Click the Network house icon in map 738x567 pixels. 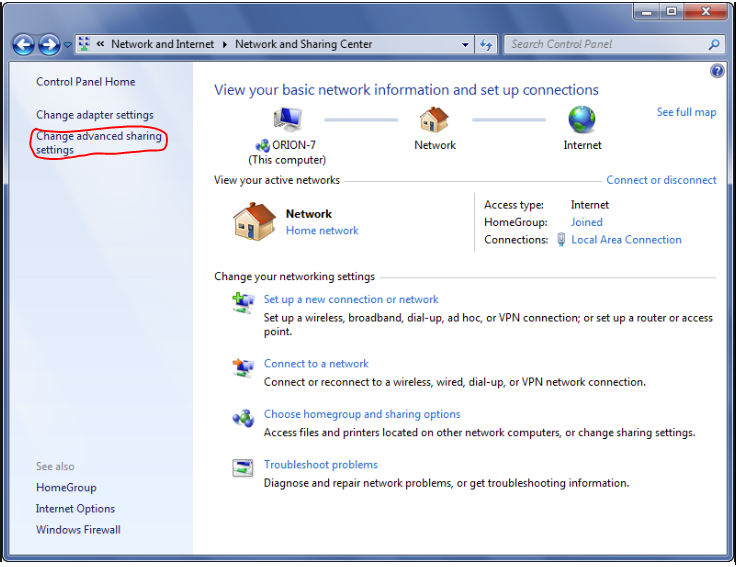(x=434, y=120)
